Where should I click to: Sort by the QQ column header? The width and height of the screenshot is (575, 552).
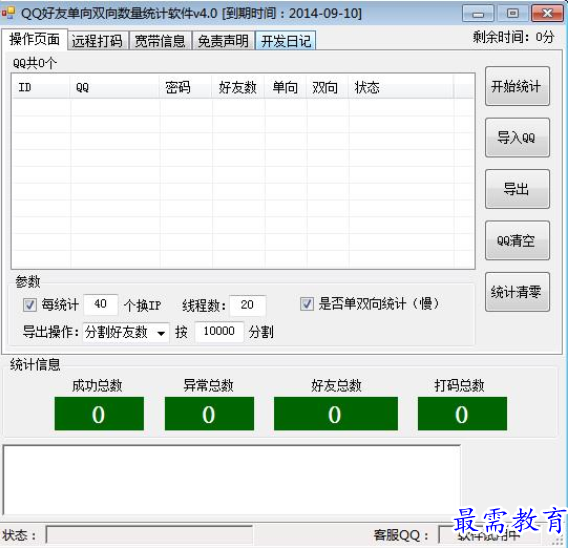[x=114, y=88]
